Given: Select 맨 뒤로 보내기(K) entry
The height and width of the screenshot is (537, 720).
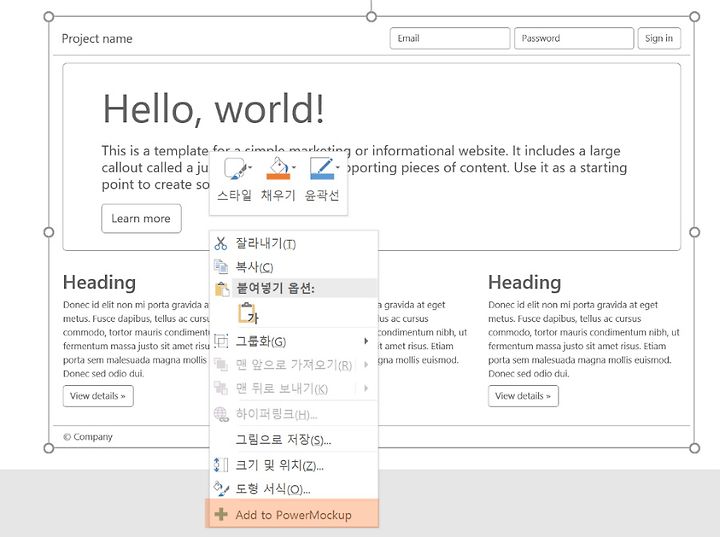Looking at the screenshot, I should 294,389.
